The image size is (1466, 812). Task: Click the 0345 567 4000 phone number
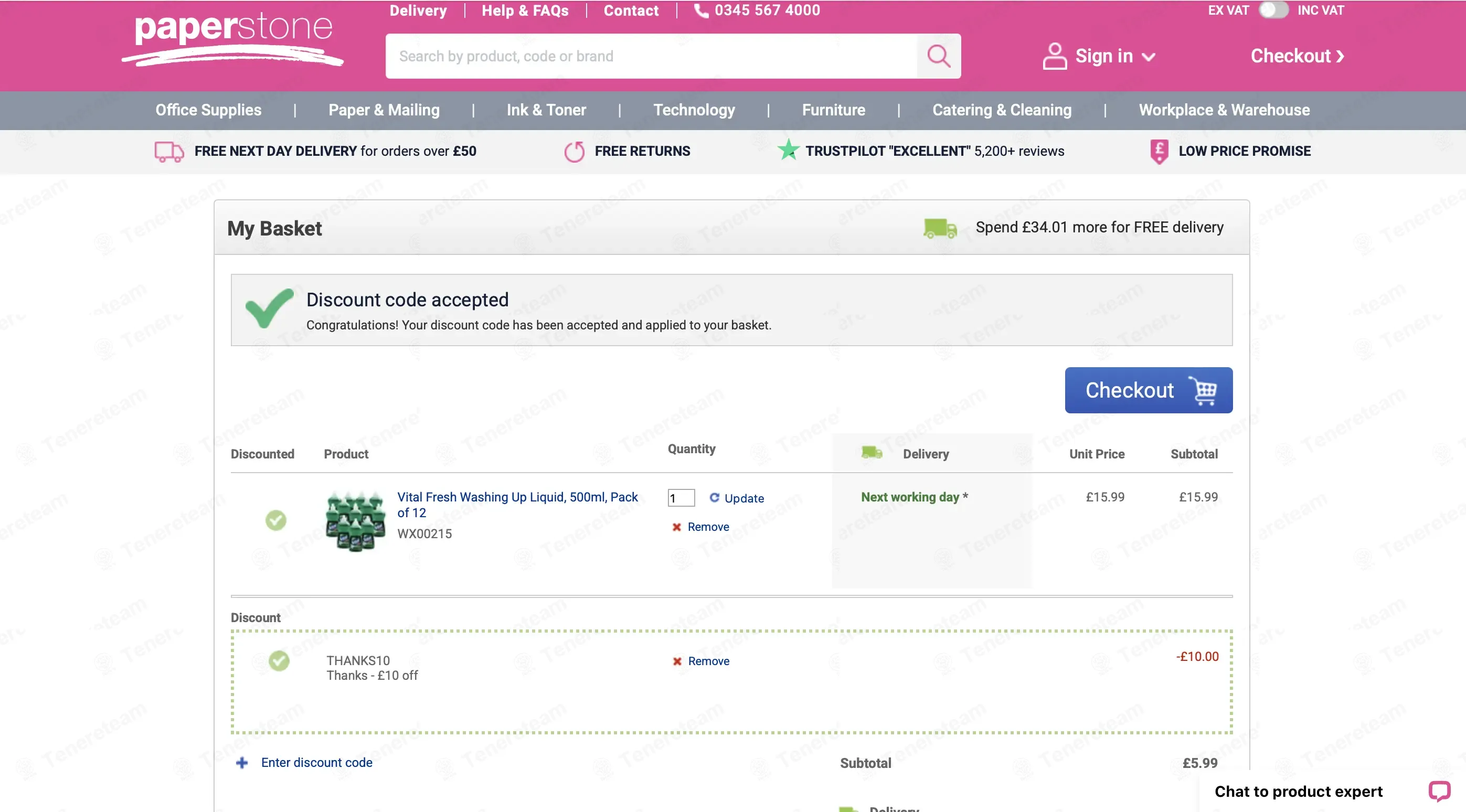pyautogui.click(x=767, y=10)
